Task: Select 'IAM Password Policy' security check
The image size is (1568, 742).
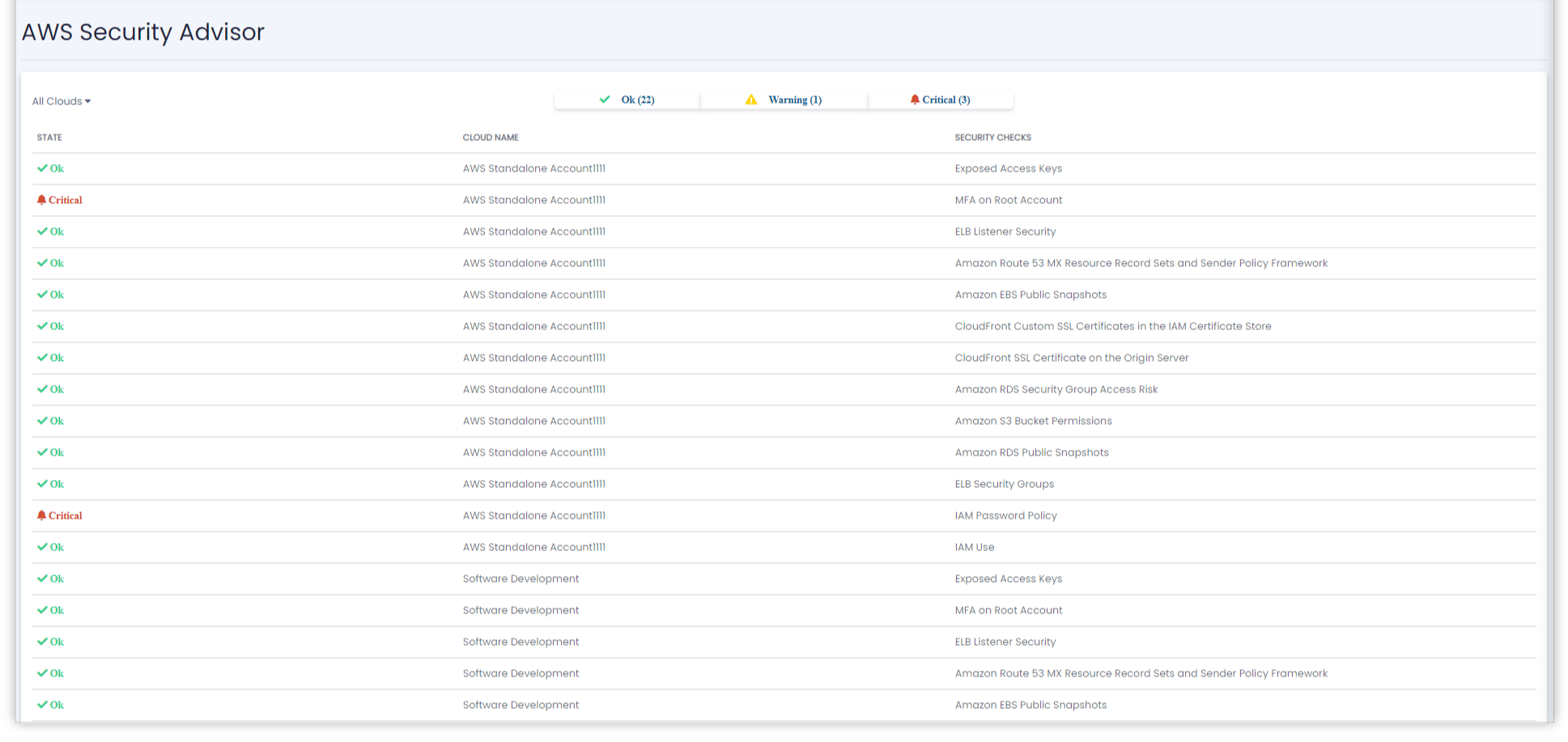Action: (x=1005, y=515)
